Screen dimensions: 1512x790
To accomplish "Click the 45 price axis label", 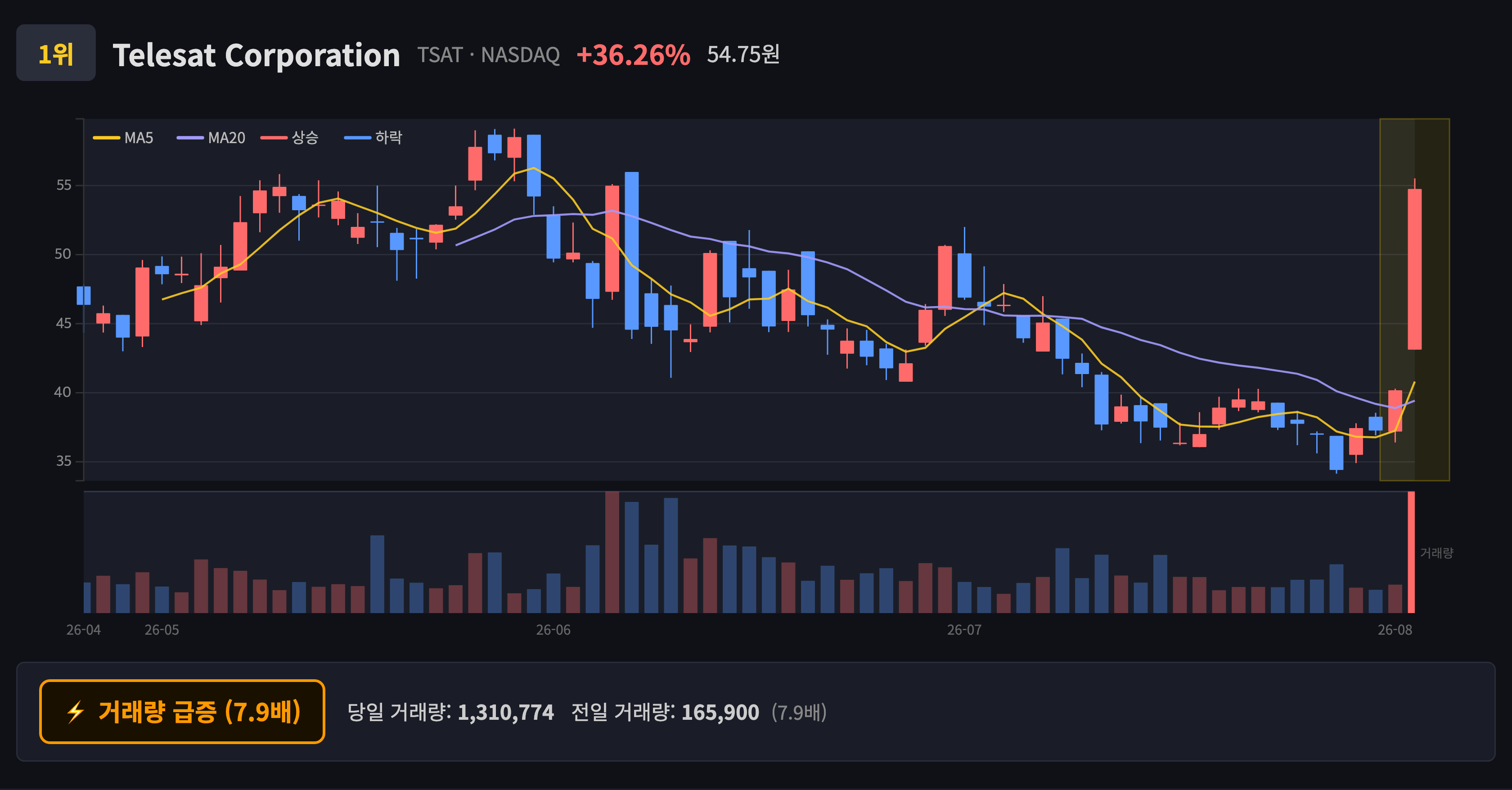I will [63, 323].
